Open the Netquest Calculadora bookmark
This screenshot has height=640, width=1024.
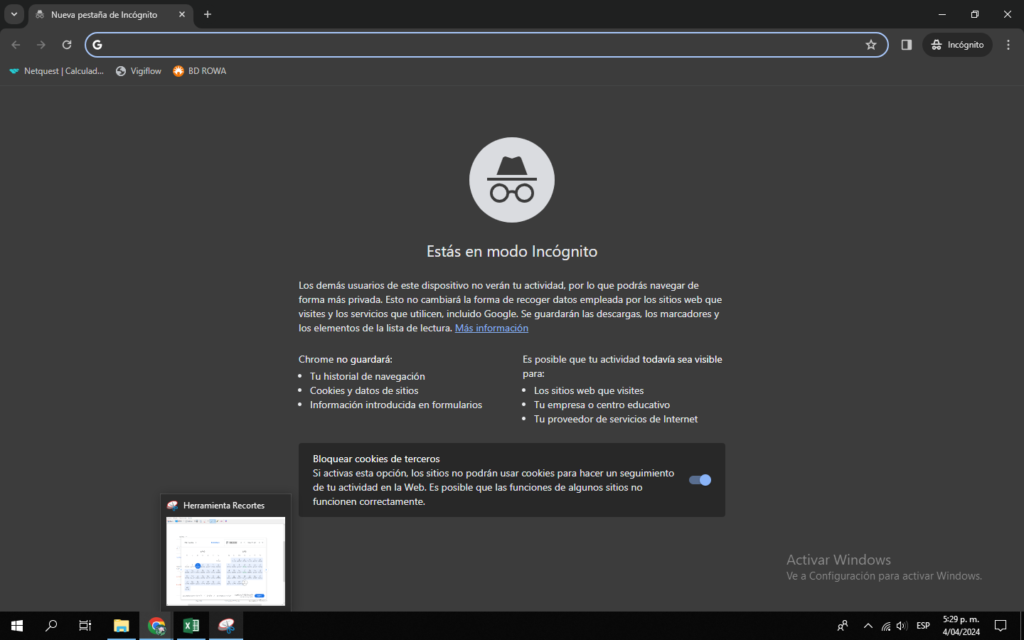coord(57,71)
